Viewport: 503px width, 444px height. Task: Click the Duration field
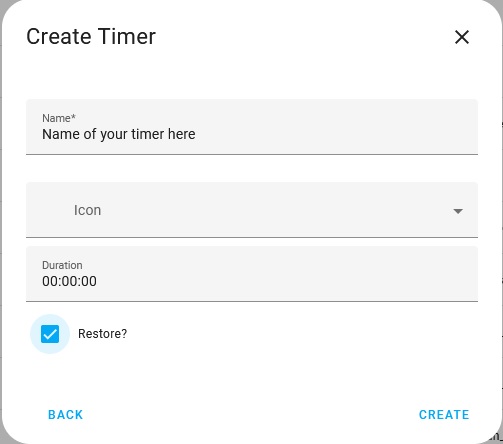(x=252, y=274)
